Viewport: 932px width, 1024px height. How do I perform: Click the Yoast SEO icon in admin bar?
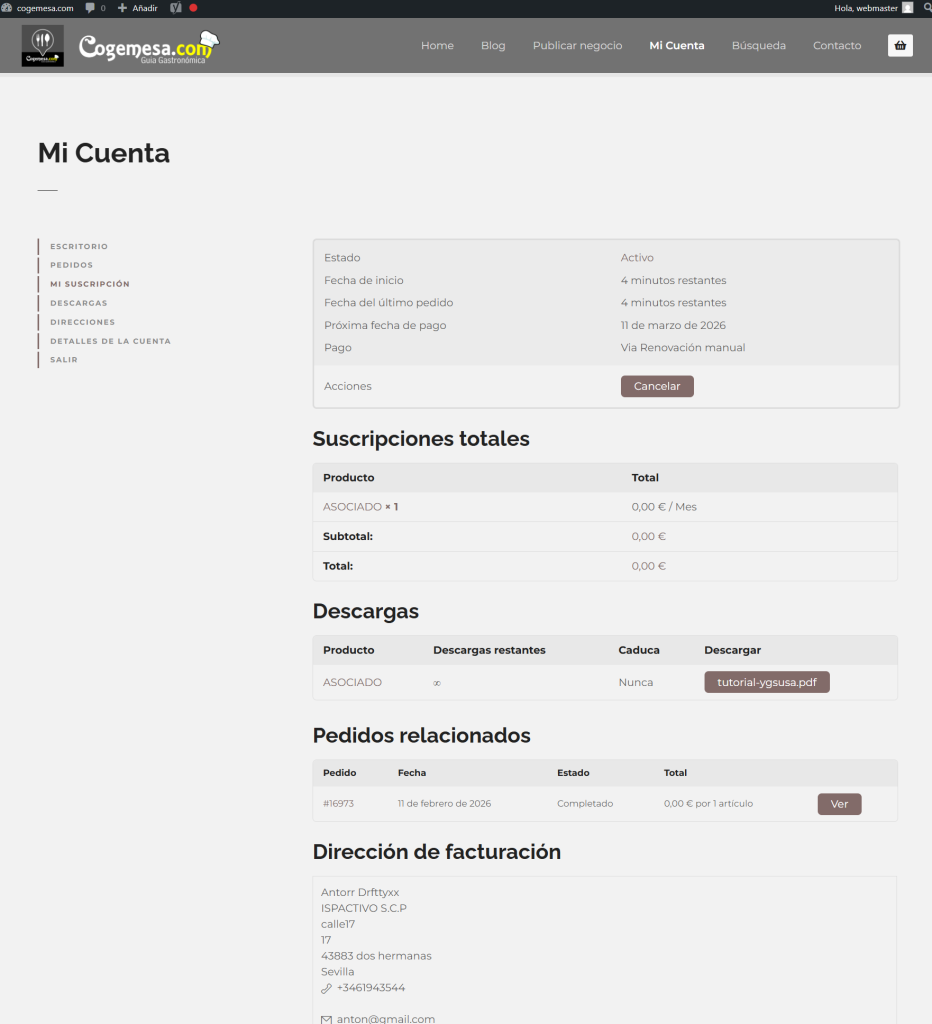[x=175, y=8]
